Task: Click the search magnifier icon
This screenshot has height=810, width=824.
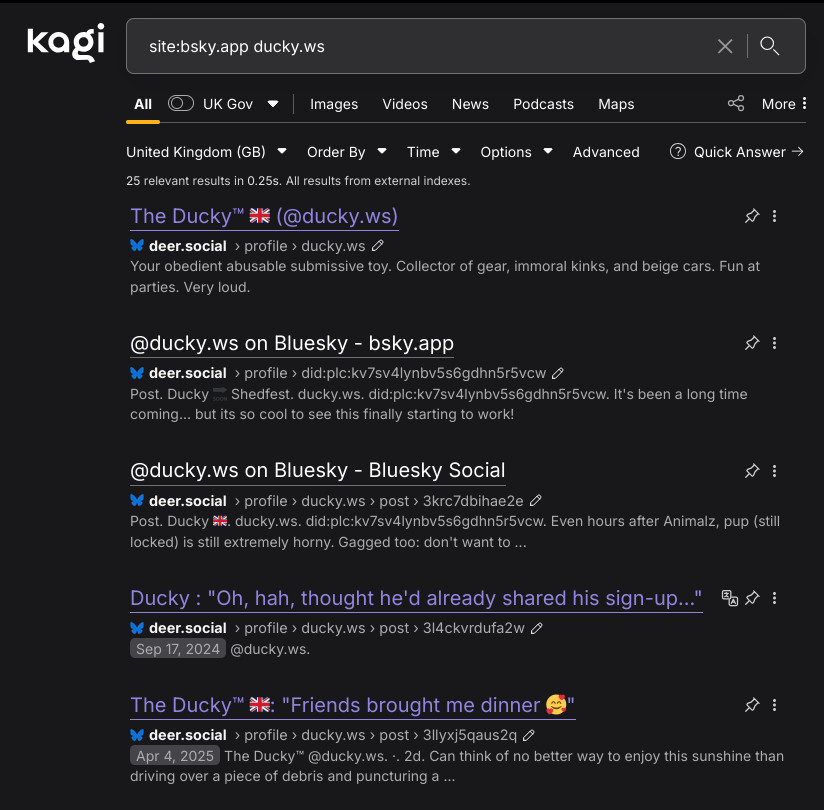Action: click(769, 46)
